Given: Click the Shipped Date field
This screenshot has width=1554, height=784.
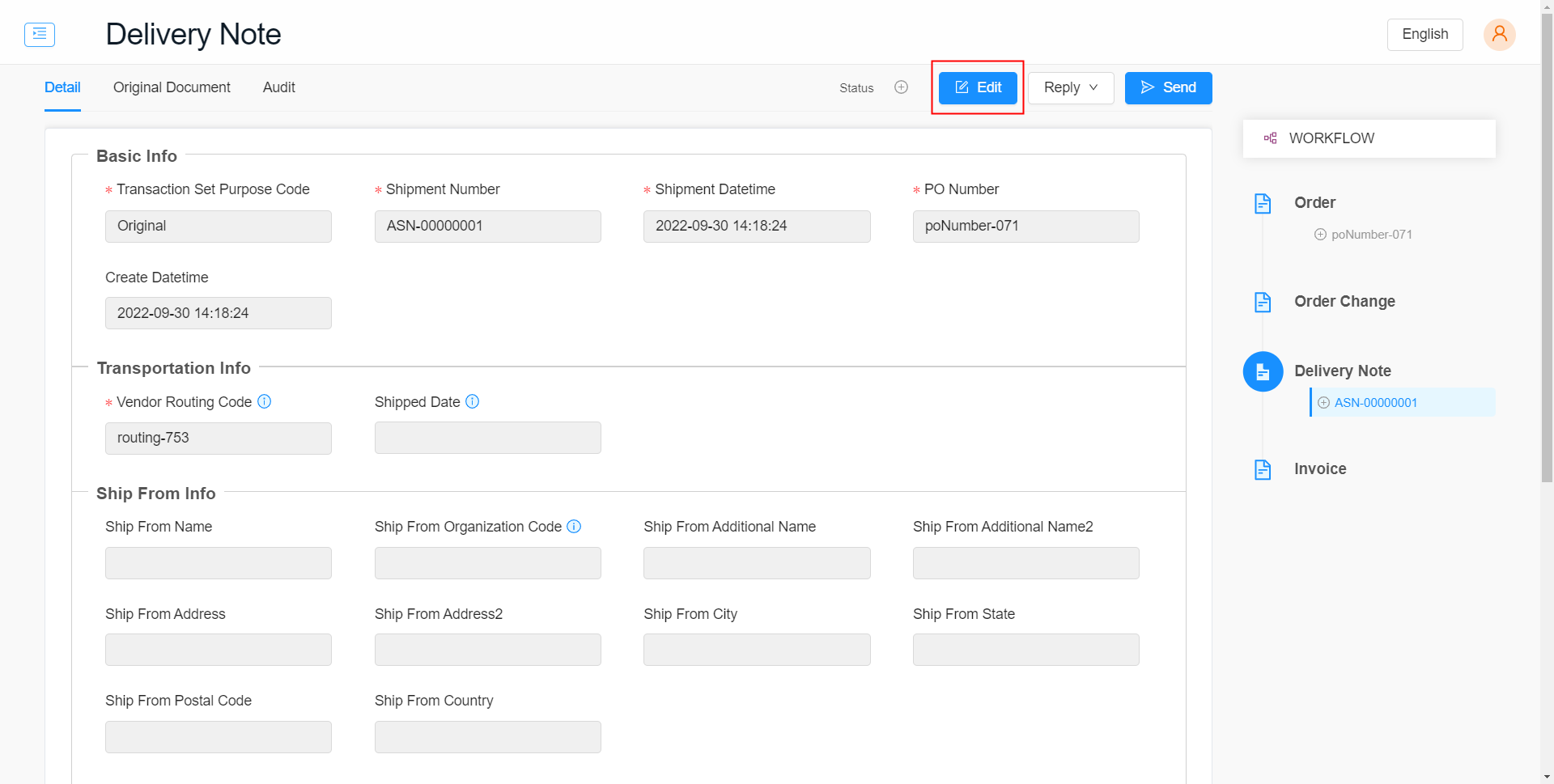Looking at the screenshot, I should pos(487,438).
